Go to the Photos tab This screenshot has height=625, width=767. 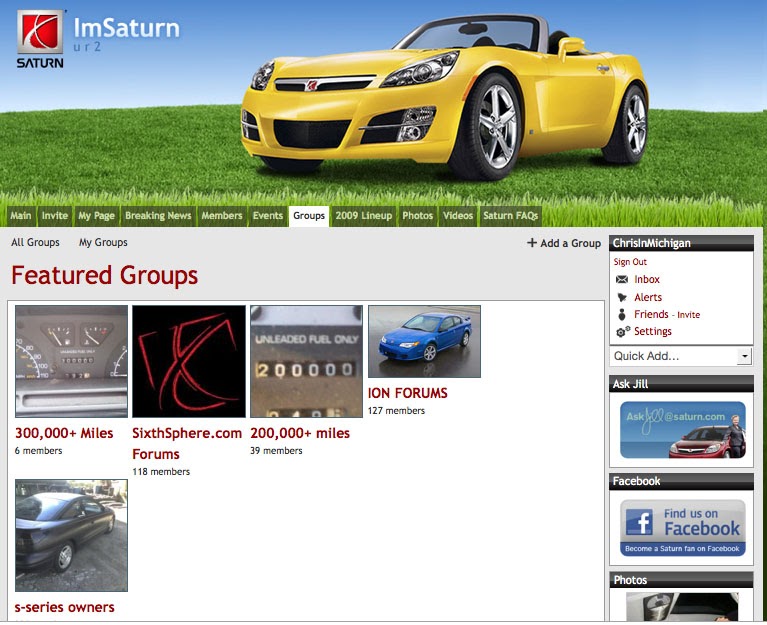pos(417,216)
